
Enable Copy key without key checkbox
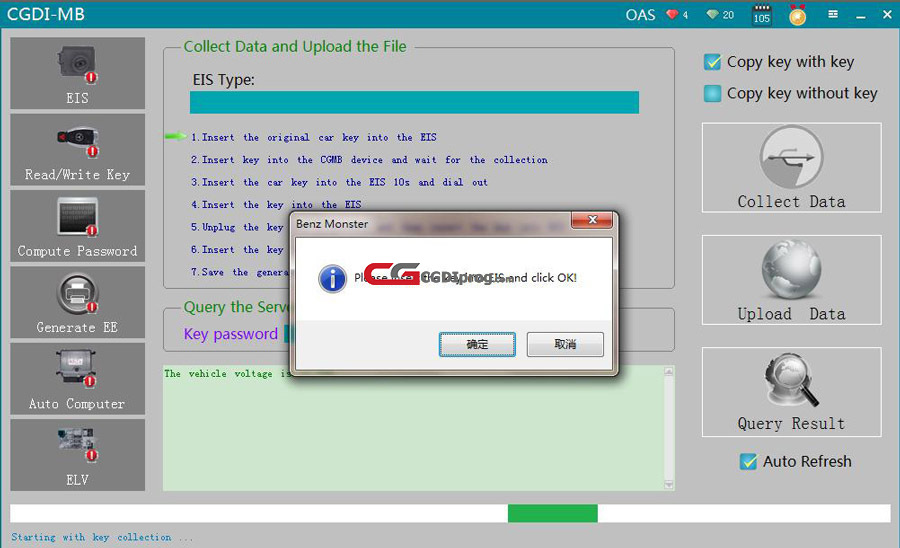(712, 94)
